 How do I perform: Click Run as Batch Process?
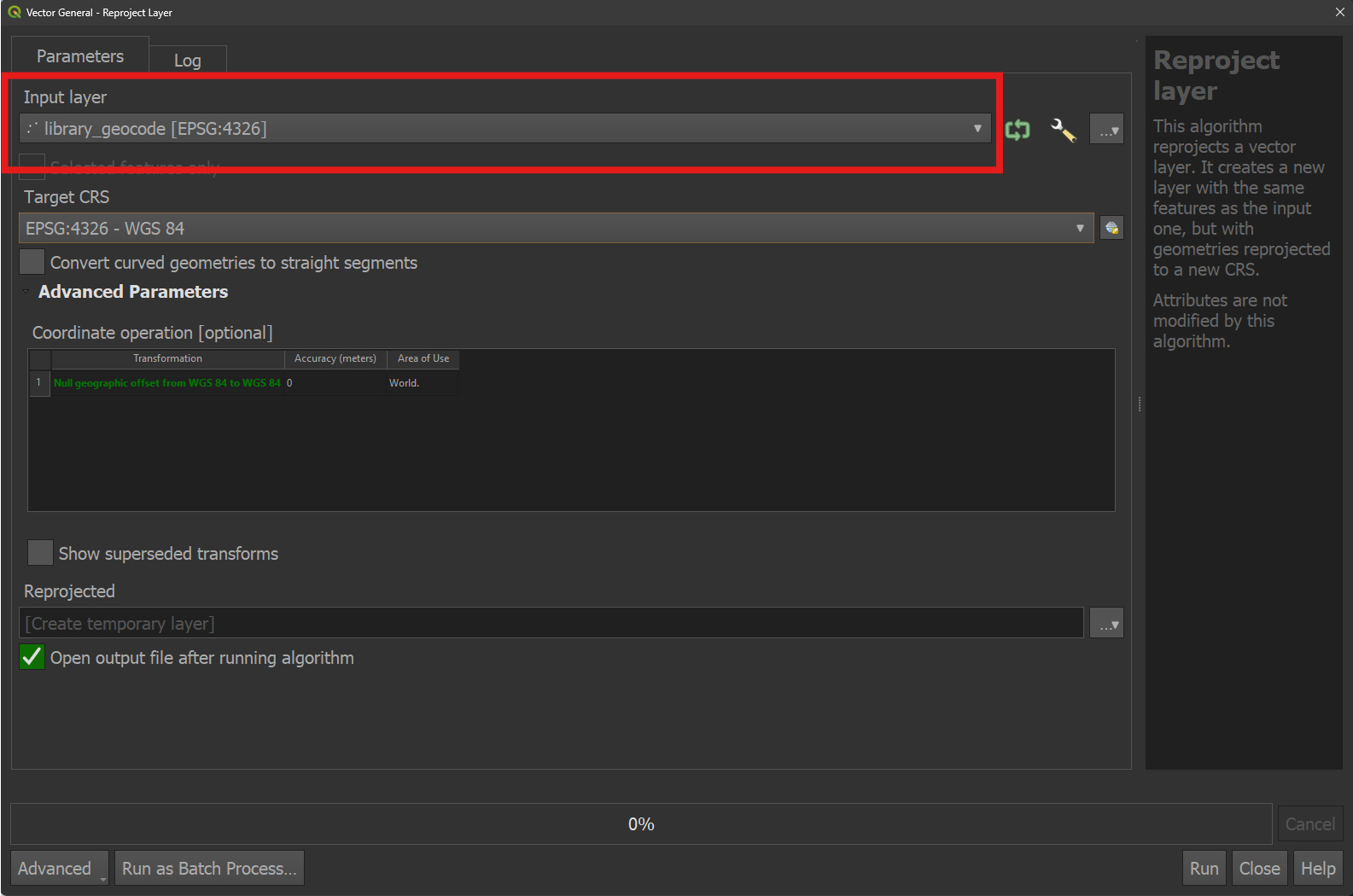[209, 868]
